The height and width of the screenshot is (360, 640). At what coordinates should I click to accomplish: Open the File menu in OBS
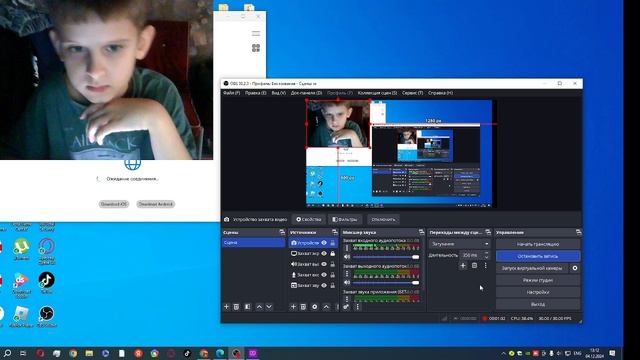point(231,93)
